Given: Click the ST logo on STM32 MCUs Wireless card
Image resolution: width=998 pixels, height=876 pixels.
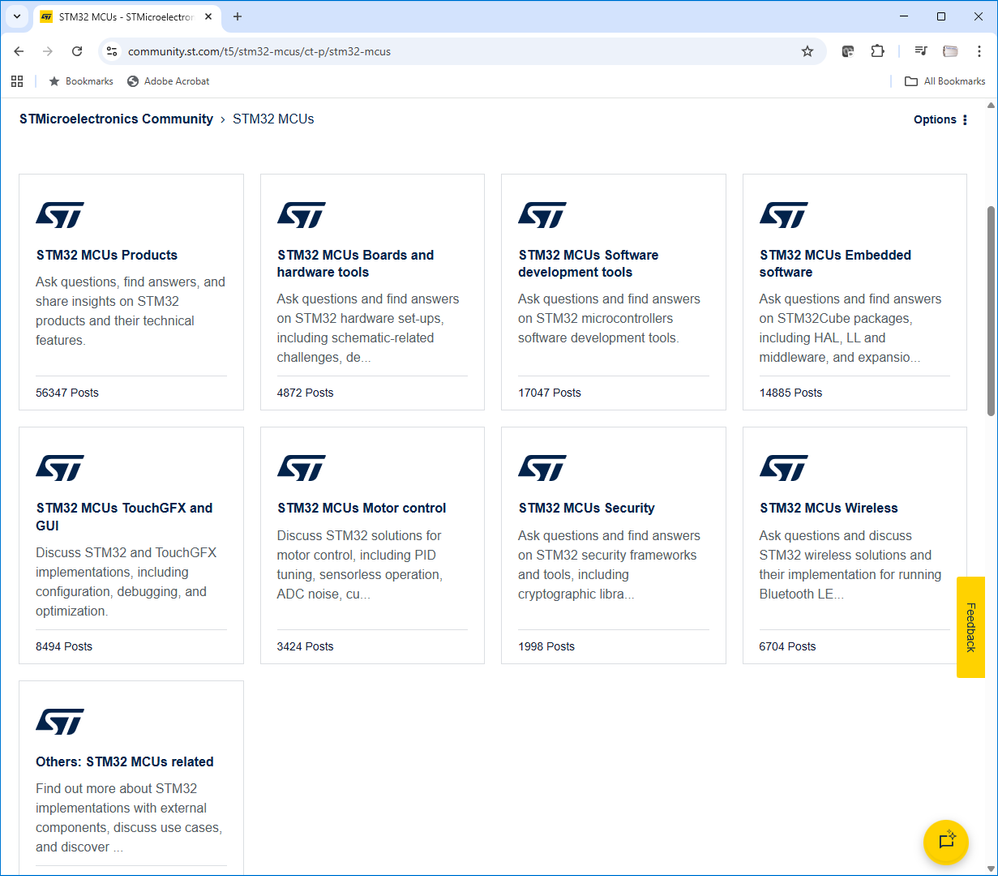Looking at the screenshot, I should (784, 468).
